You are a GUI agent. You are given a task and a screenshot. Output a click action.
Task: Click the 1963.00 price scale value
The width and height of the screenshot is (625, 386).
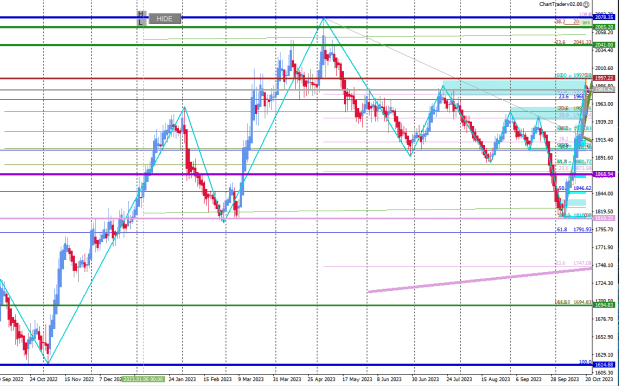tap(604, 104)
